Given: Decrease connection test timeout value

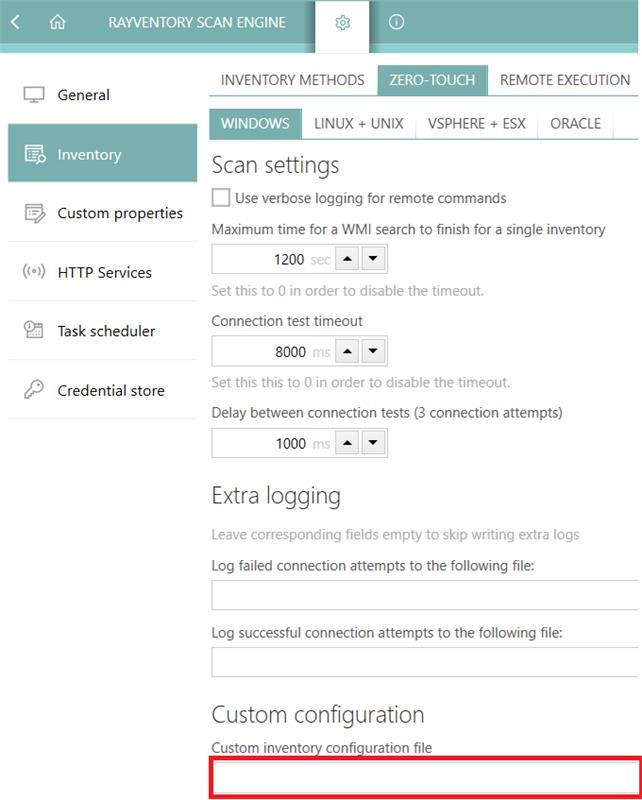Looking at the screenshot, I should pyautogui.click(x=373, y=351).
